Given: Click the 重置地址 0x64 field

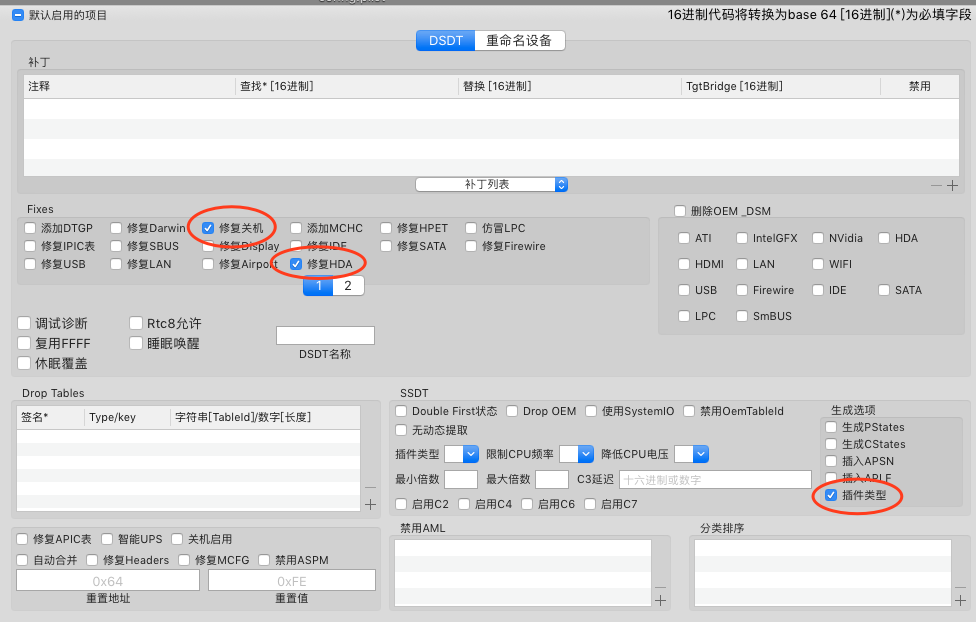Looking at the screenshot, I should tap(108, 580).
